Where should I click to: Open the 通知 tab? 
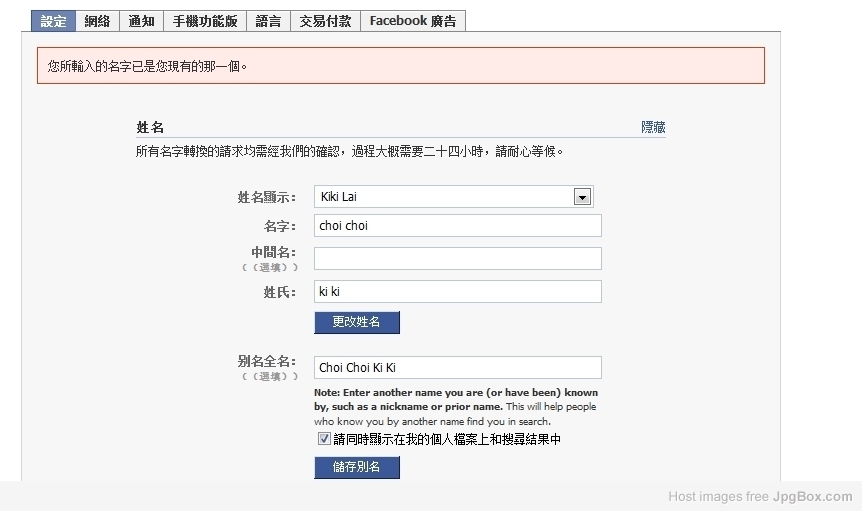[141, 21]
